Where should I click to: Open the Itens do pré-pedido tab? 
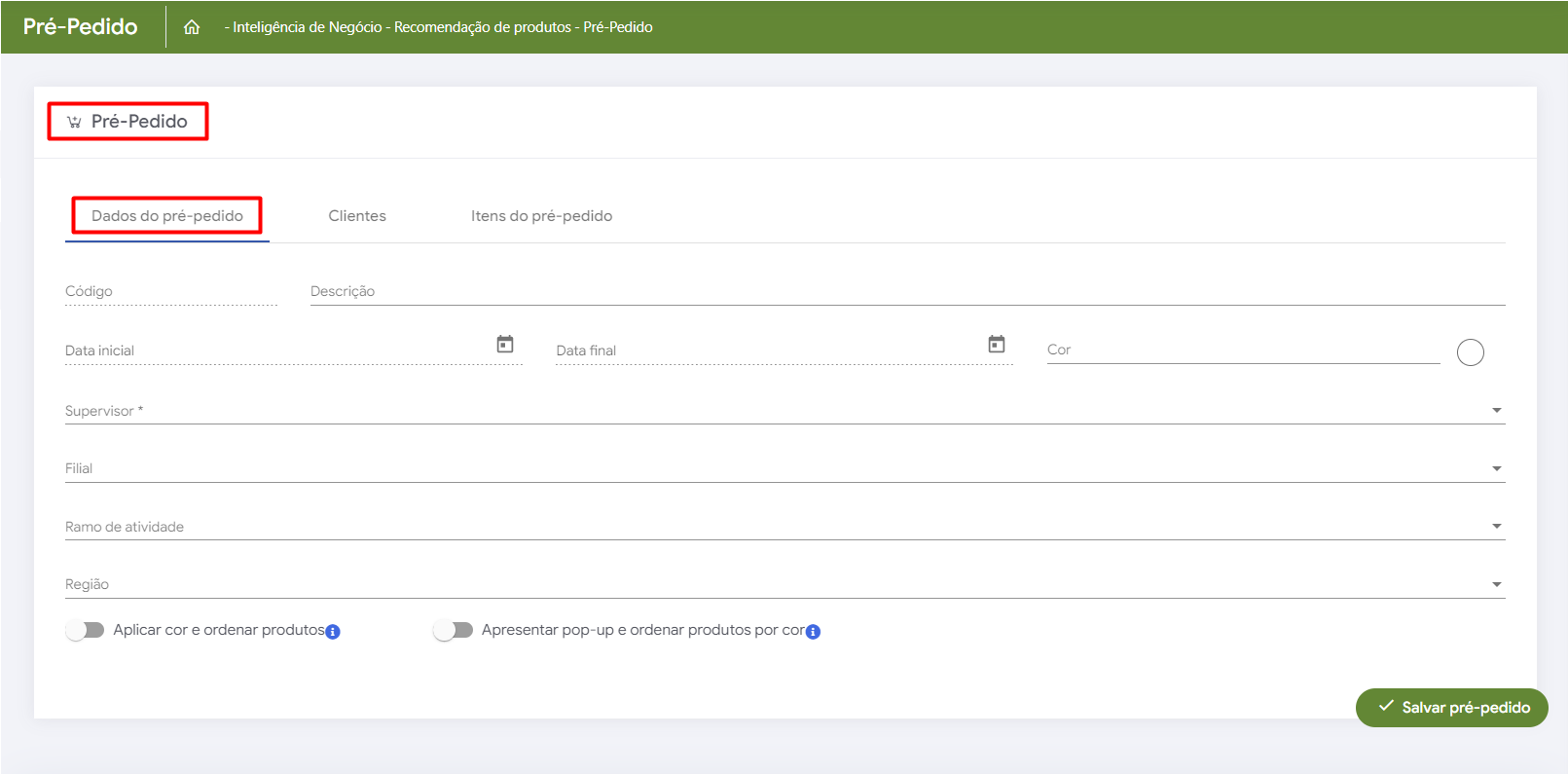click(x=541, y=216)
